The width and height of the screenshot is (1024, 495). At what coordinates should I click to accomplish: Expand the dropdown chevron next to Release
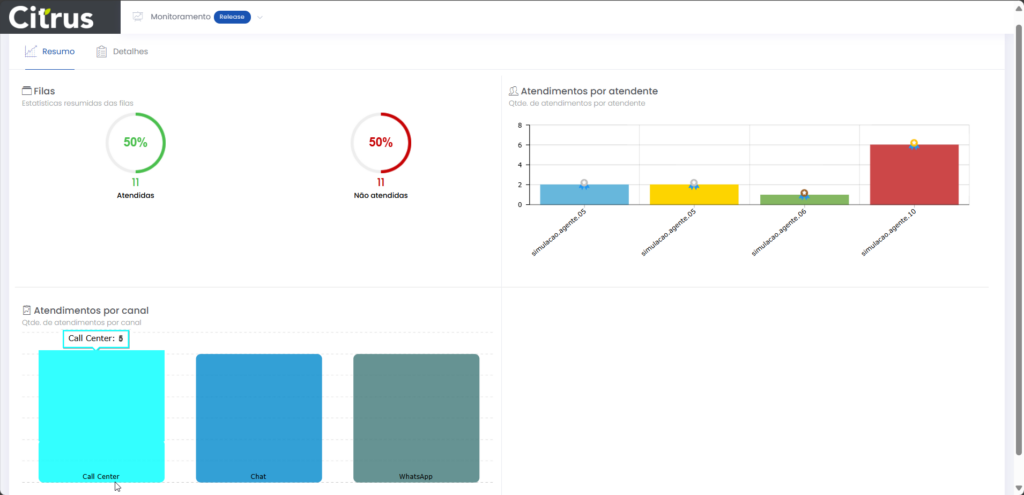point(260,17)
